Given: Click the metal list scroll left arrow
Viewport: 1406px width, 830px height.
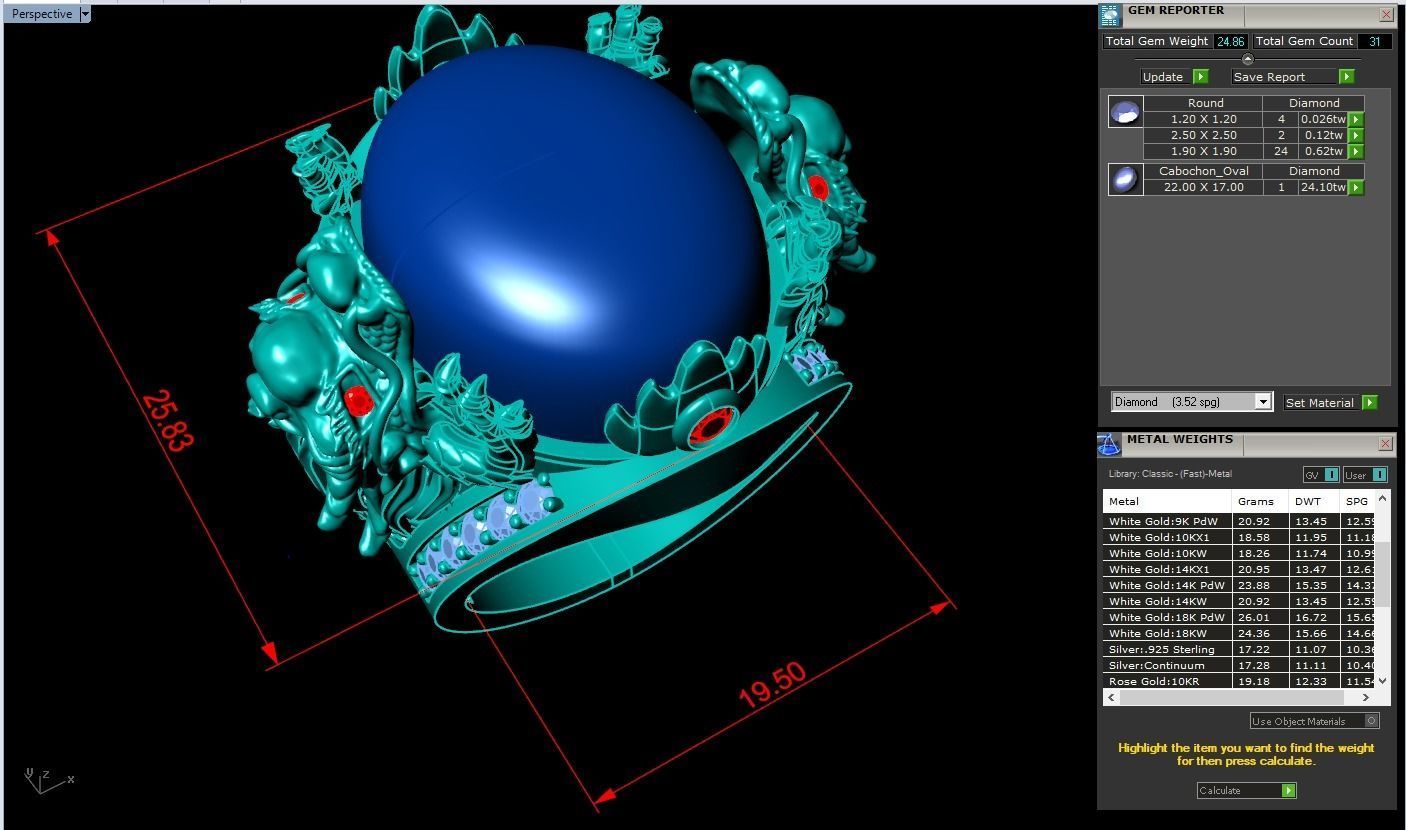Looking at the screenshot, I should pyautogui.click(x=1110, y=697).
